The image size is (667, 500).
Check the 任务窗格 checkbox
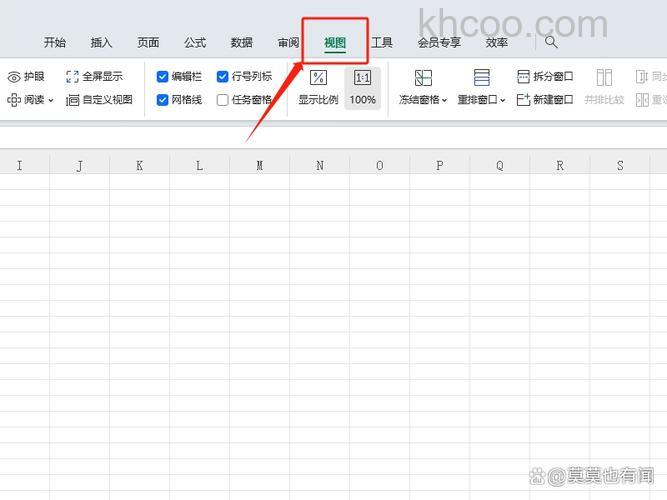(222, 100)
